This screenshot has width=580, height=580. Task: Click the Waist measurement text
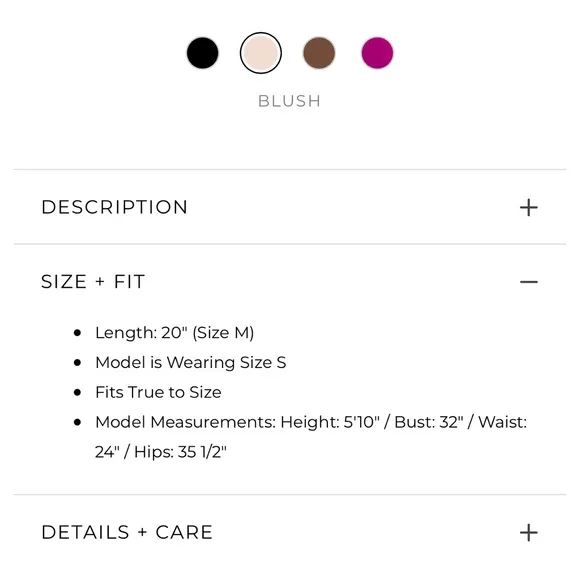[x=502, y=422]
